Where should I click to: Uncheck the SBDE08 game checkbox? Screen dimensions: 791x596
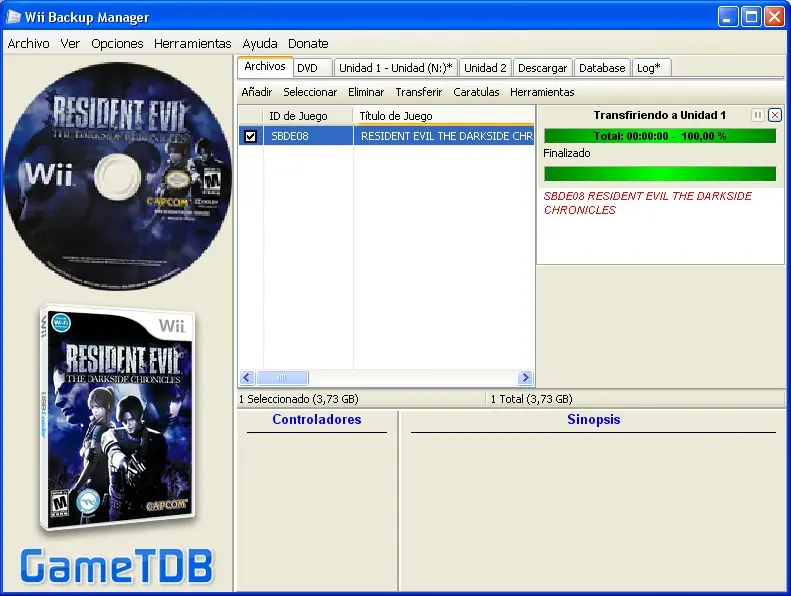click(250, 136)
